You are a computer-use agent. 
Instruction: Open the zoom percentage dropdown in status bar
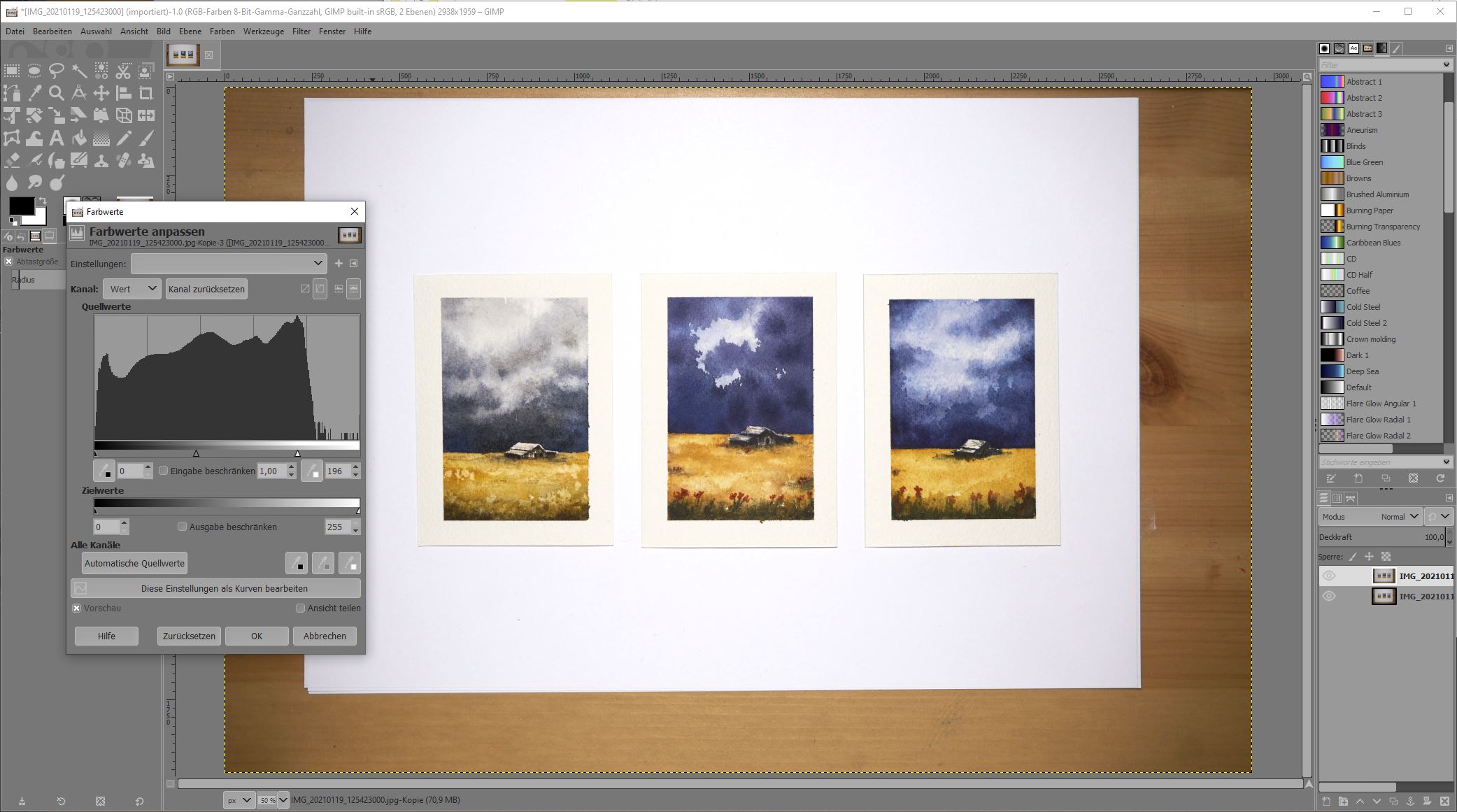[x=283, y=800]
